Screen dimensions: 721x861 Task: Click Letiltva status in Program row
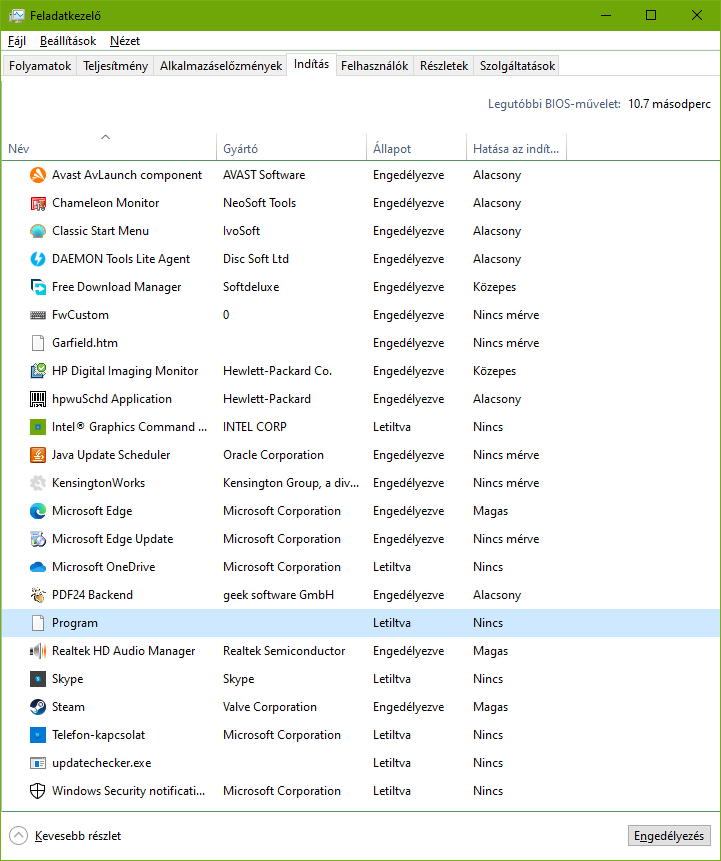click(392, 623)
